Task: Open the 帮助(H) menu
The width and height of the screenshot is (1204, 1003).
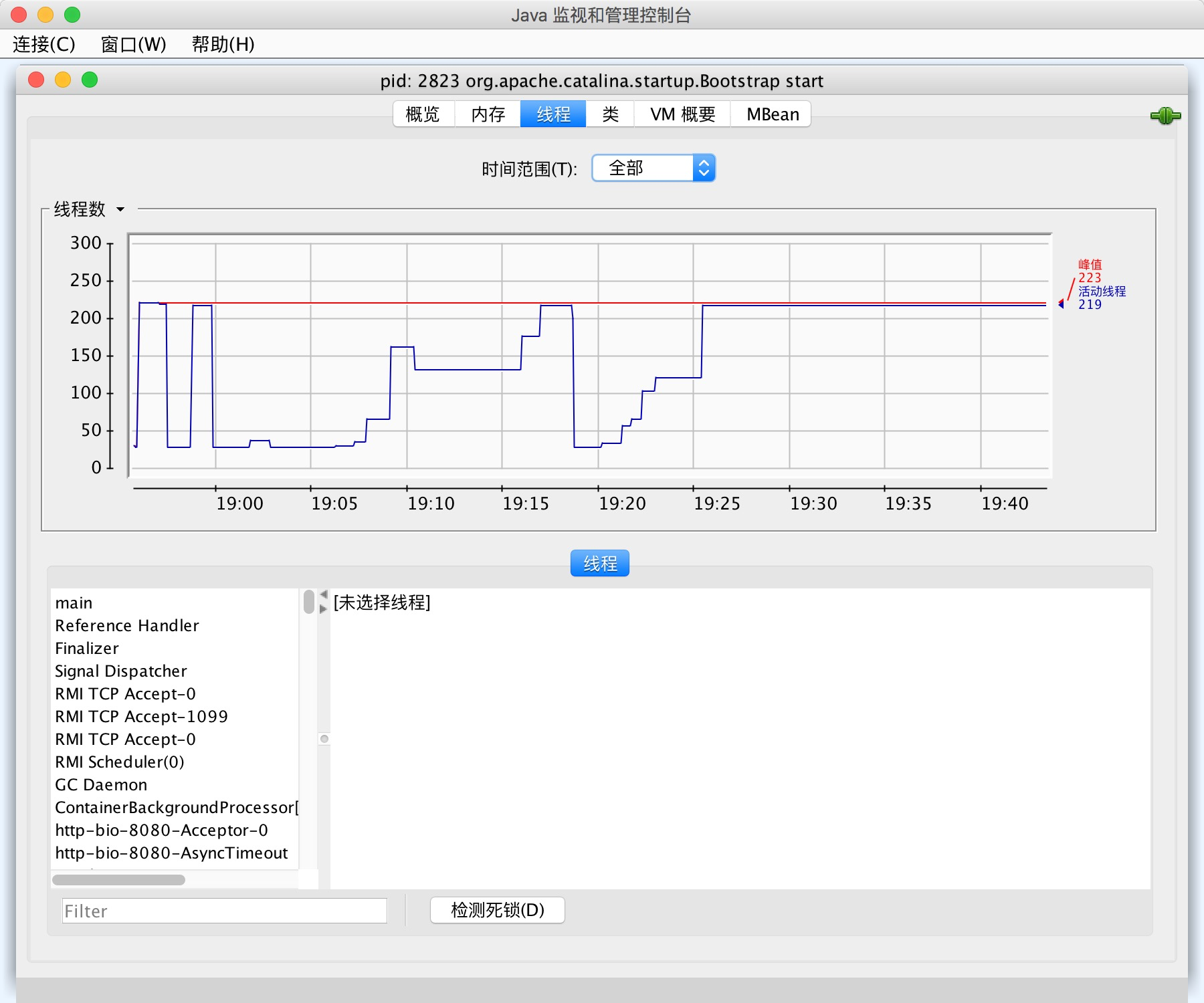Action: (x=223, y=44)
